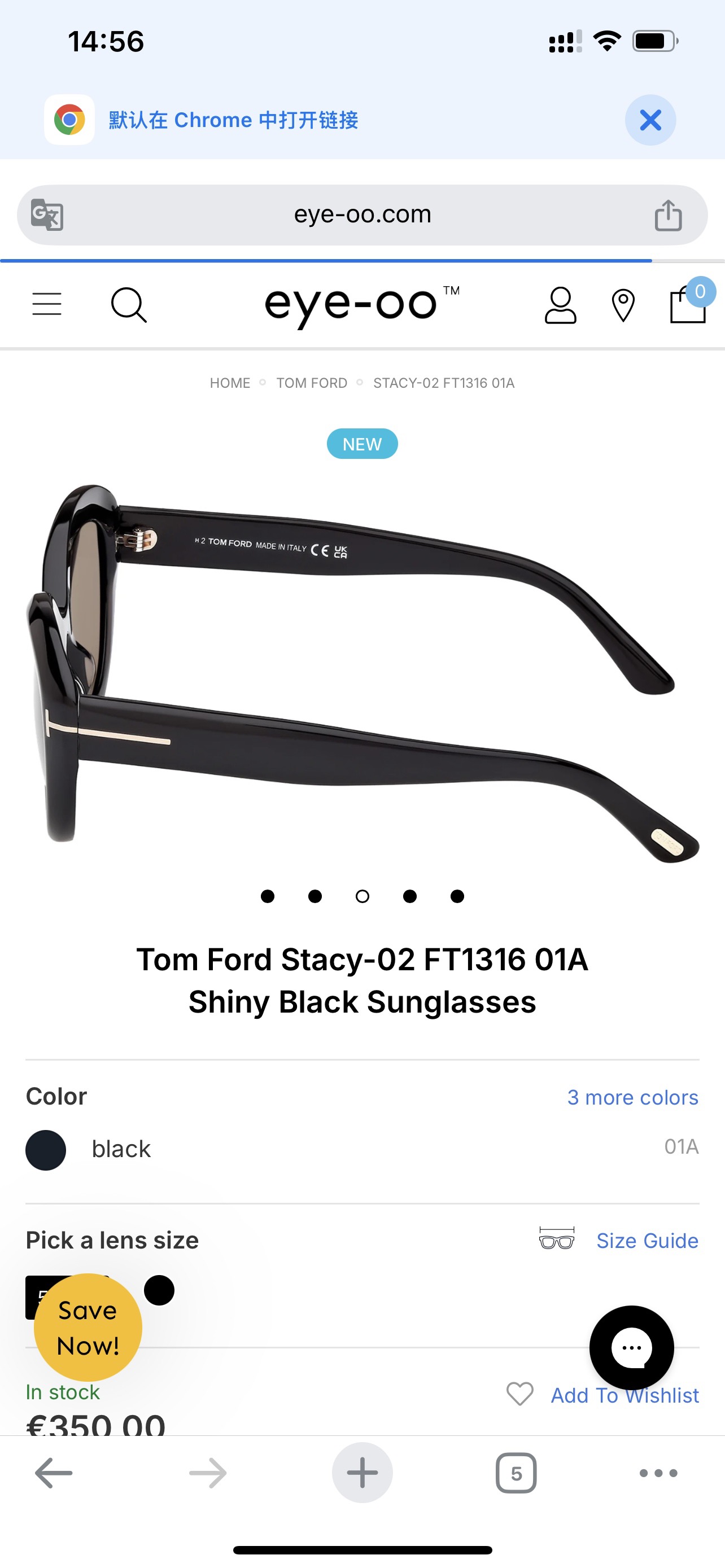725x1568 pixels.
Task: Open the live chat bubble
Action: pos(631,1348)
